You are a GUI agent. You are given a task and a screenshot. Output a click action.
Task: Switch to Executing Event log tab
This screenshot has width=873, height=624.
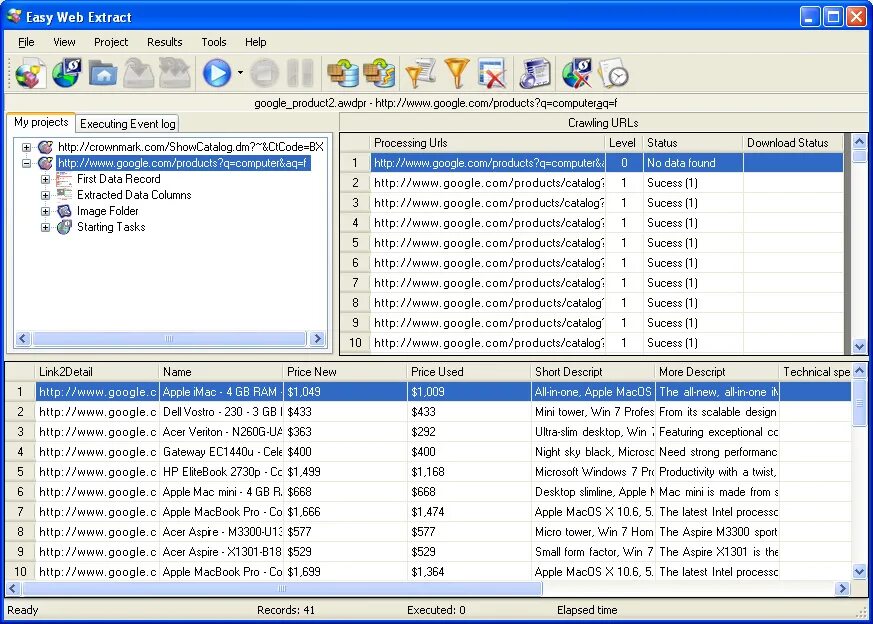click(x=127, y=124)
